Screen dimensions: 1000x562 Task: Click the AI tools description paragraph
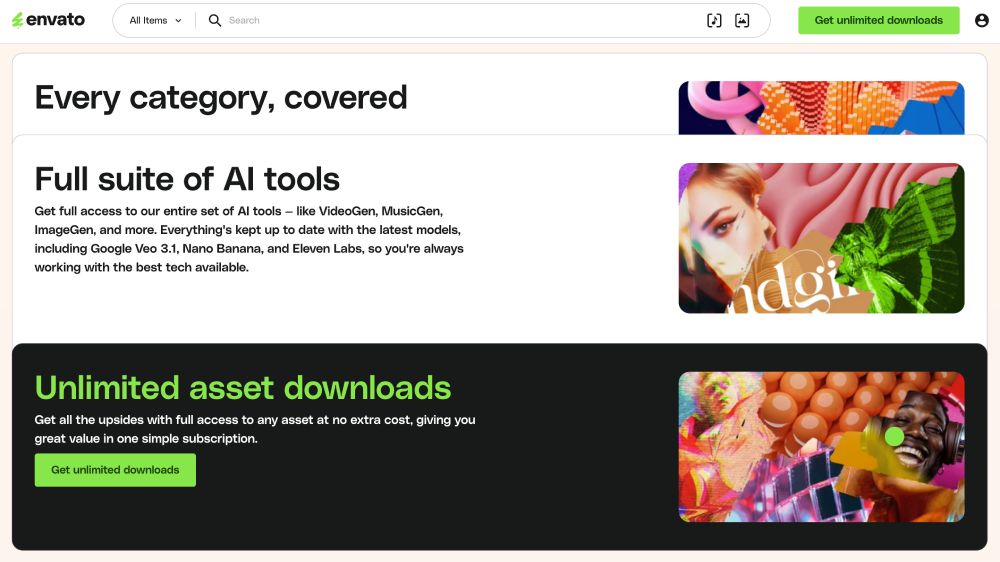click(x=249, y=239)
